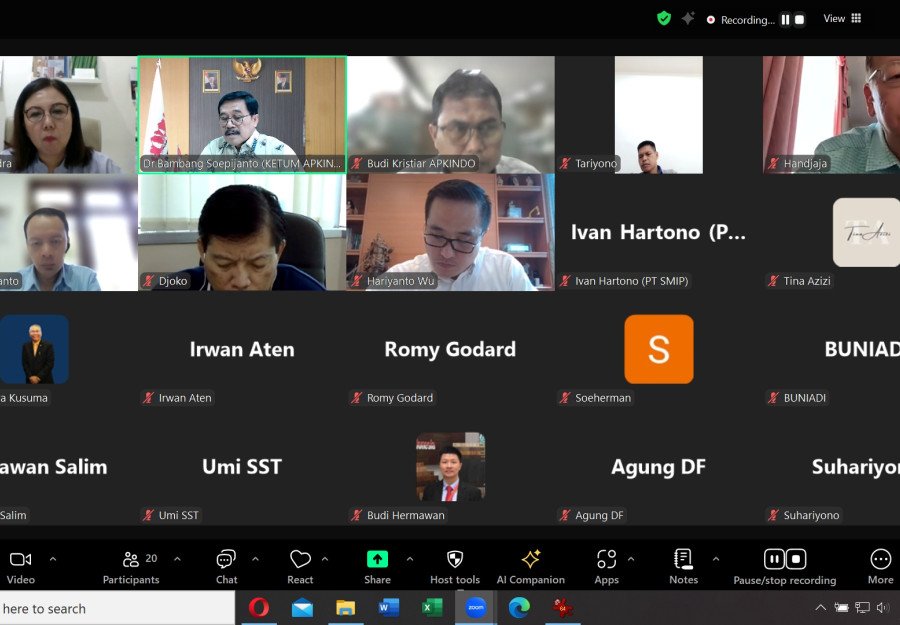Toggle the Video camera on or off
Image resolution: width=900 pixels, height=625 pixels.
point(21,568)
